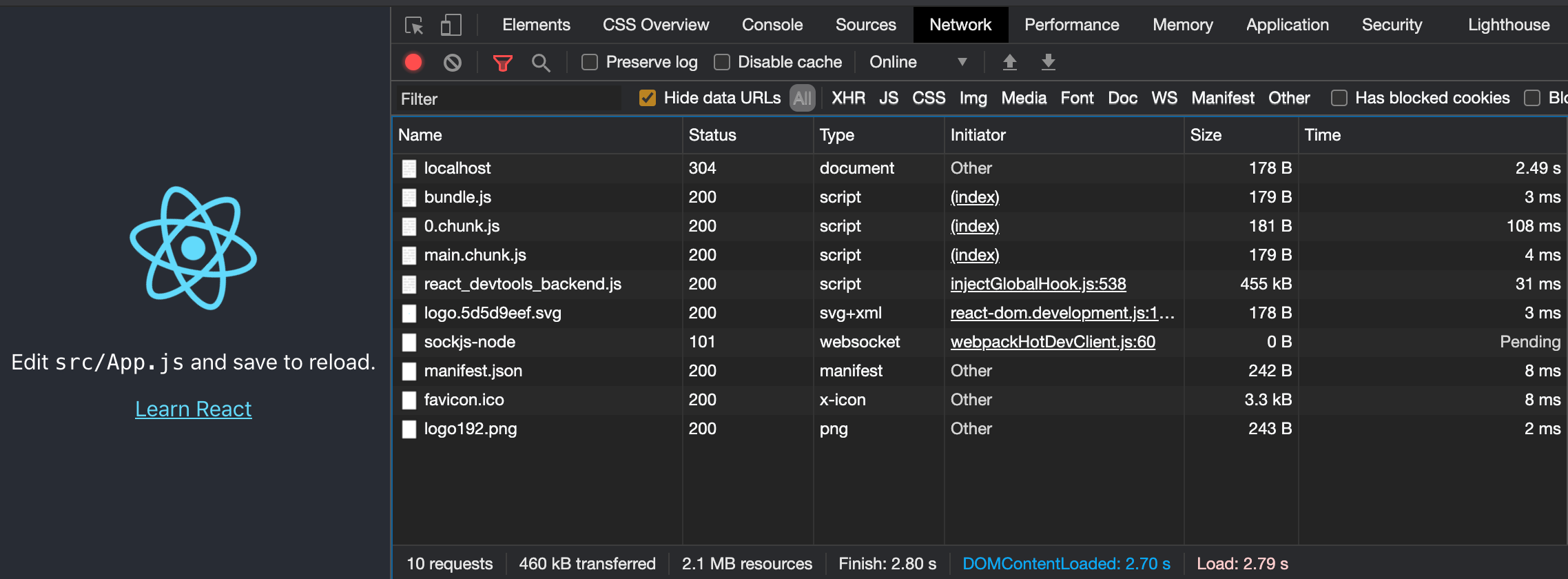
Task: Select the localhost request row
Action: (980, 168)
